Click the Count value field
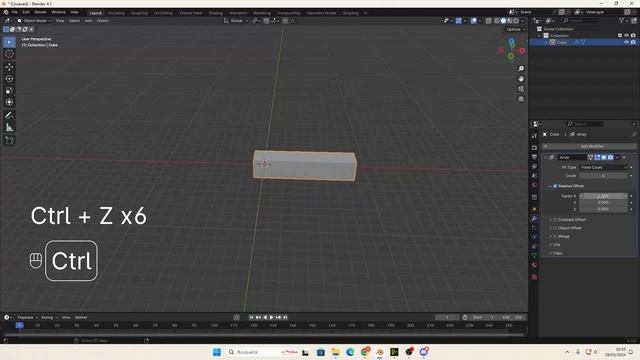The height and width of the screenshot is (360, 640). [603, 176]
